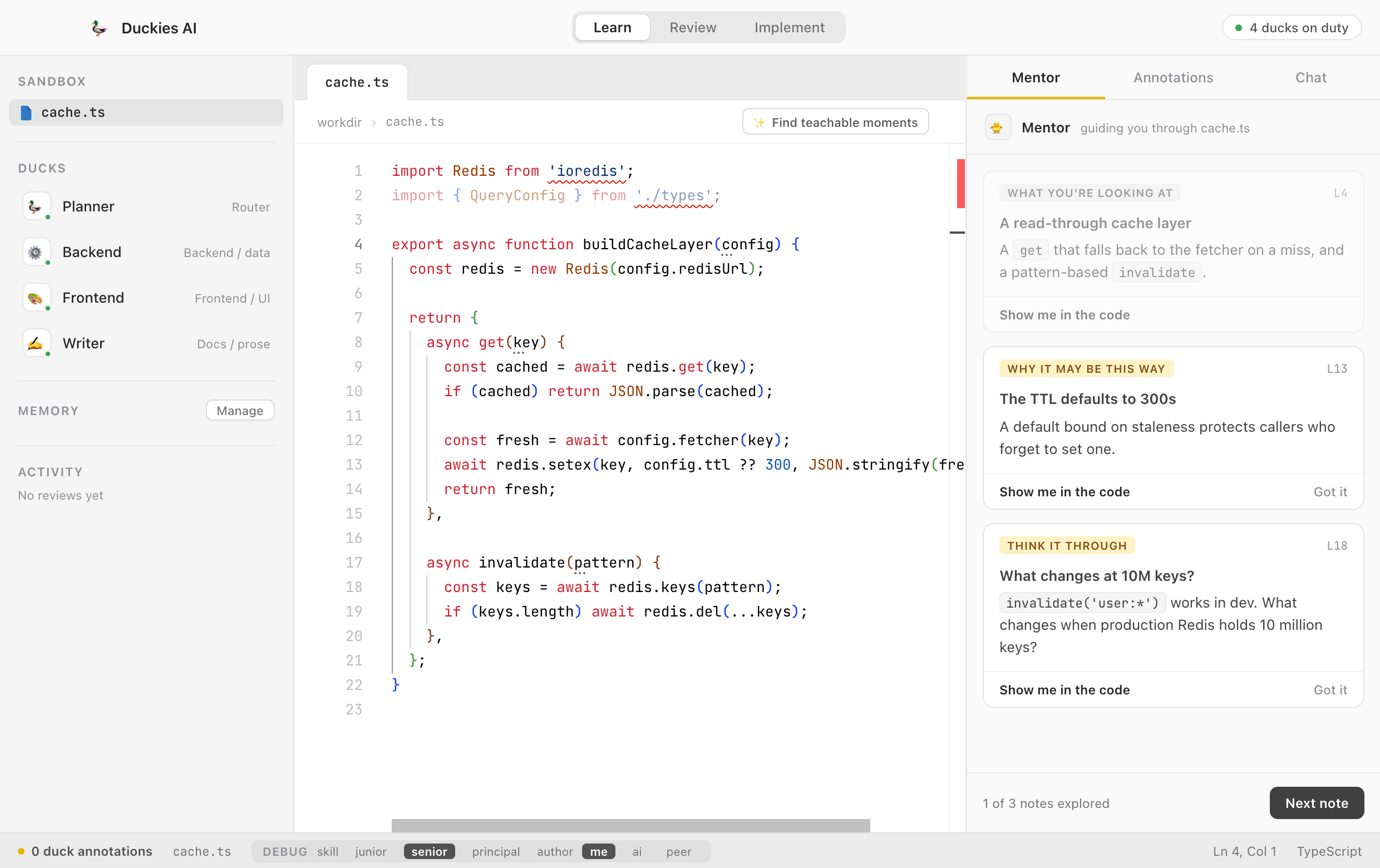Click the sparkle icon on Find teachable moments
The height and width of the screenshot is (868, 1380).
coord(759,122)
